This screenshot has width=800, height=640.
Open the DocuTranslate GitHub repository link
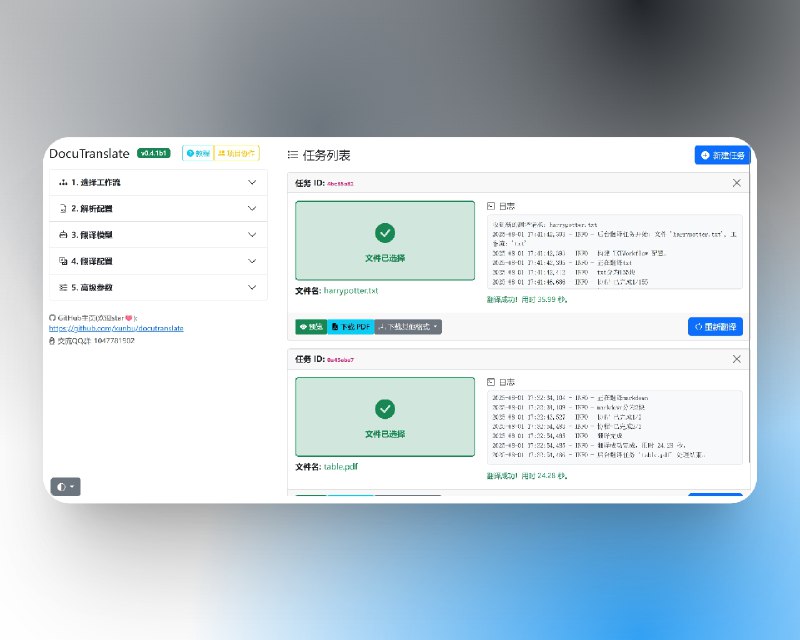tap(116, 328)
